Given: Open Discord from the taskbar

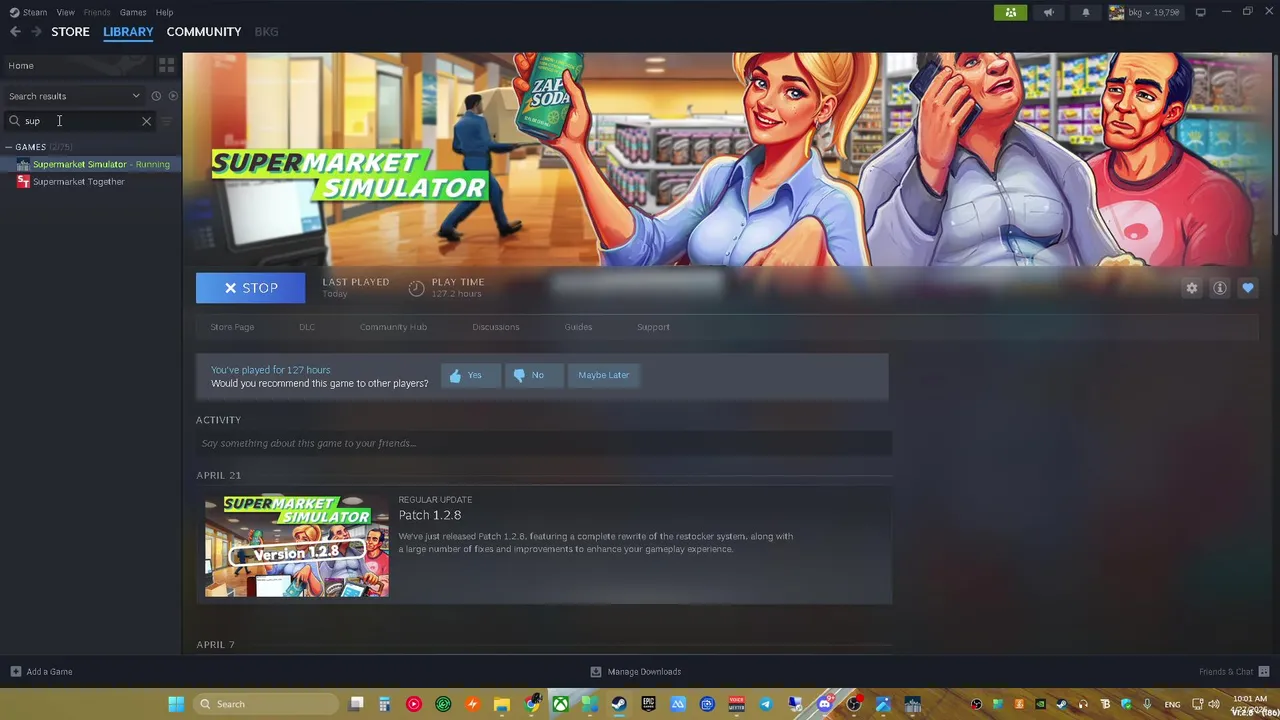Looking at the screenshot, I should (x=825, y=704).
